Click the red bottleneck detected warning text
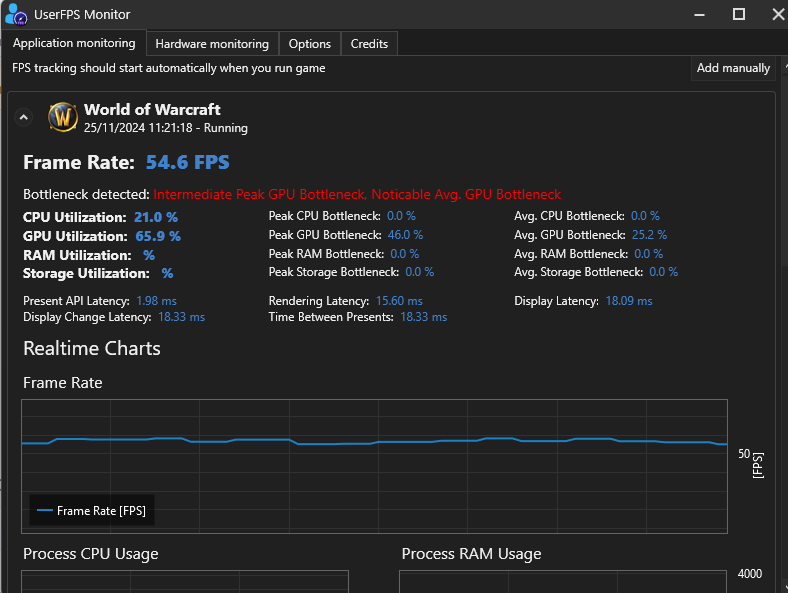788x593 pixels. click(x=357, y=194)
